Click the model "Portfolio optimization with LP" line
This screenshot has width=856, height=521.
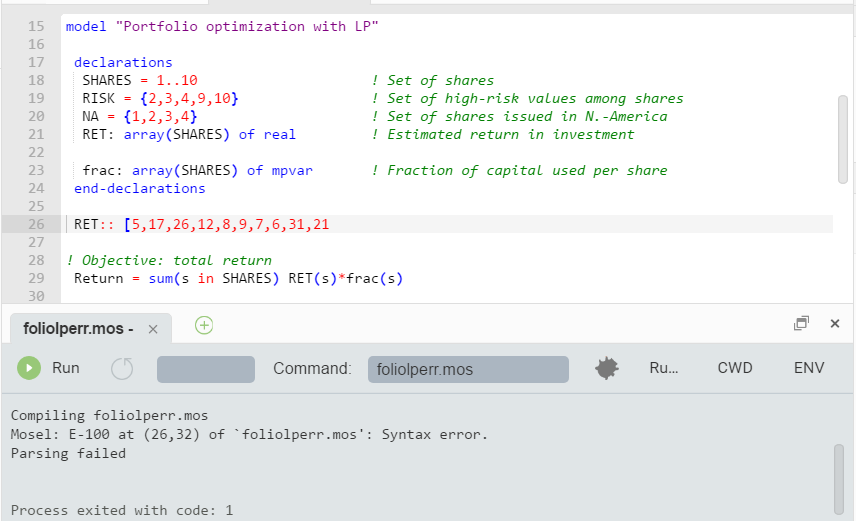pyautogui.click(x=222, y=26)
